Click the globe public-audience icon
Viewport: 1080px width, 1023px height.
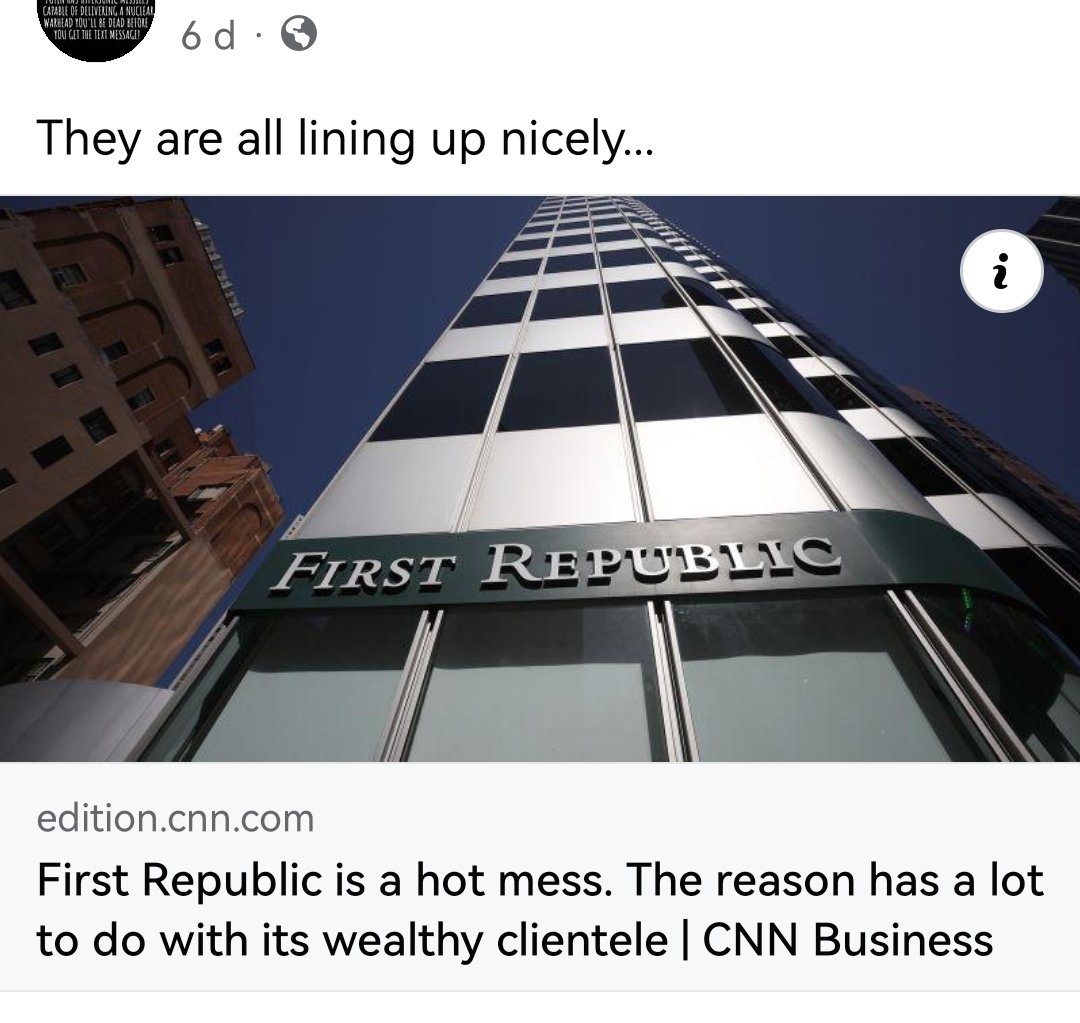pos(299,33)
